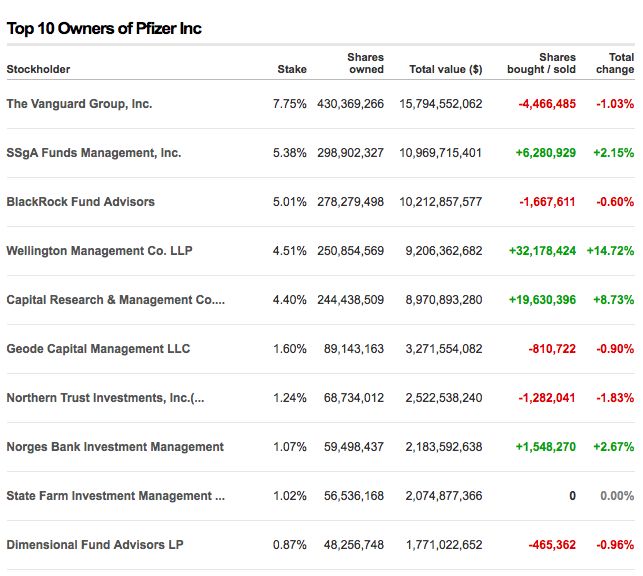Click Wellington's 4.51% stake value
Screen dimensions: 643x576
(x=290, y=251)
